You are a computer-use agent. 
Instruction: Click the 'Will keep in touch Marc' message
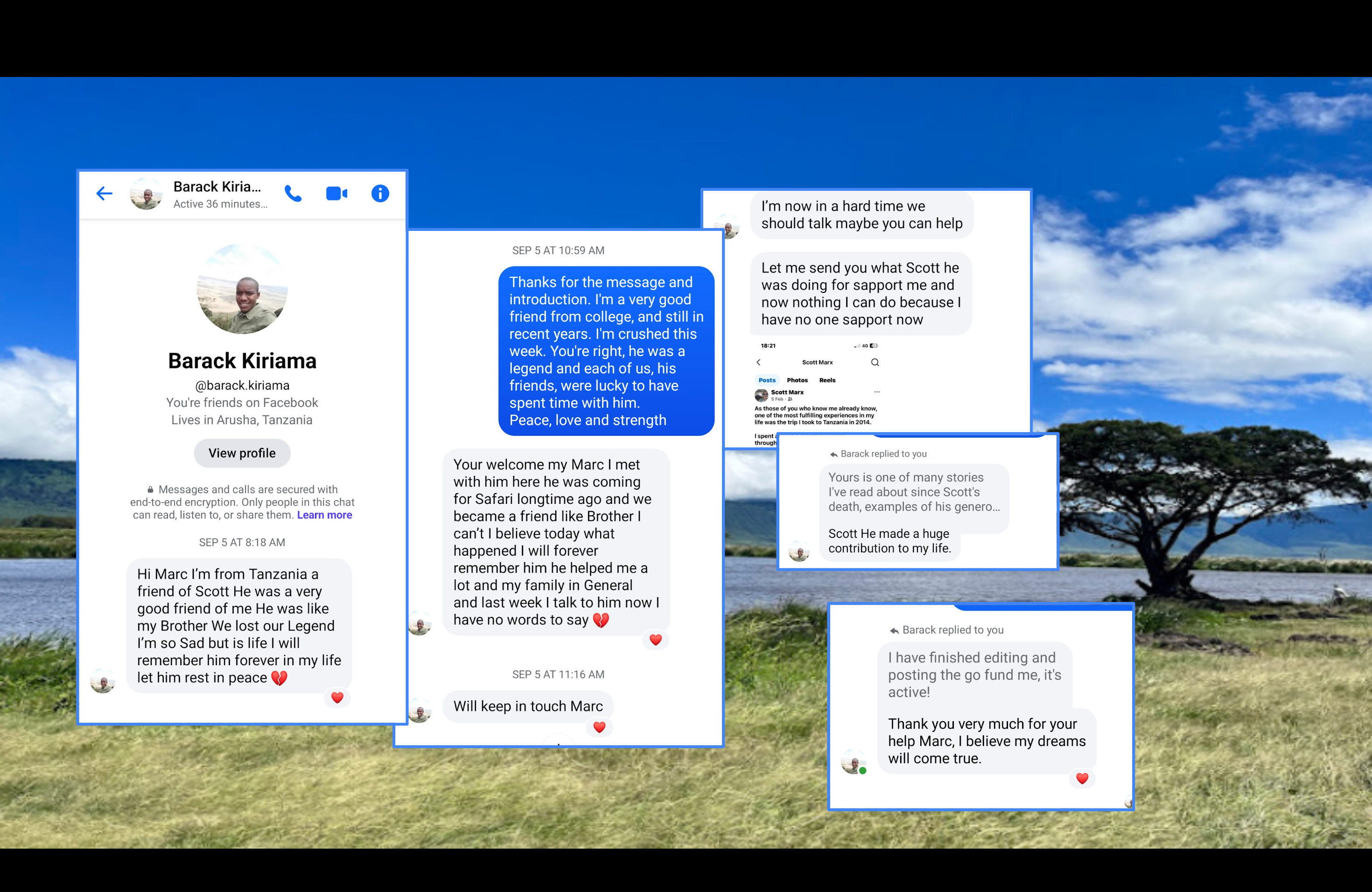click(528, 706)
